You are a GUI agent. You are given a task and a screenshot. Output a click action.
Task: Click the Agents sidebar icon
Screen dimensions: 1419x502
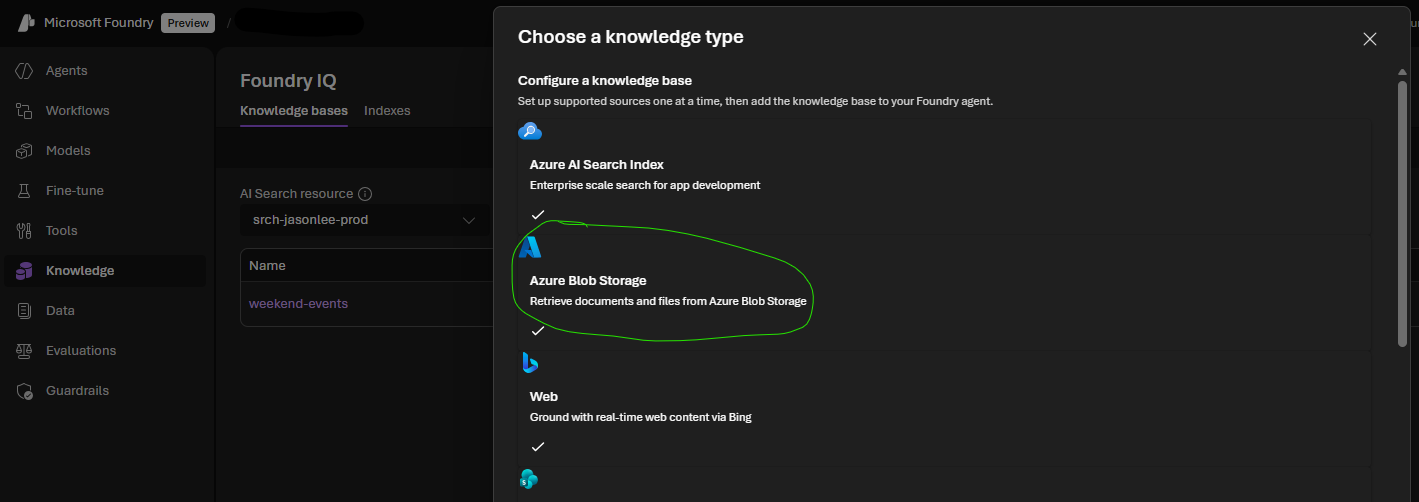click(25, 71)
